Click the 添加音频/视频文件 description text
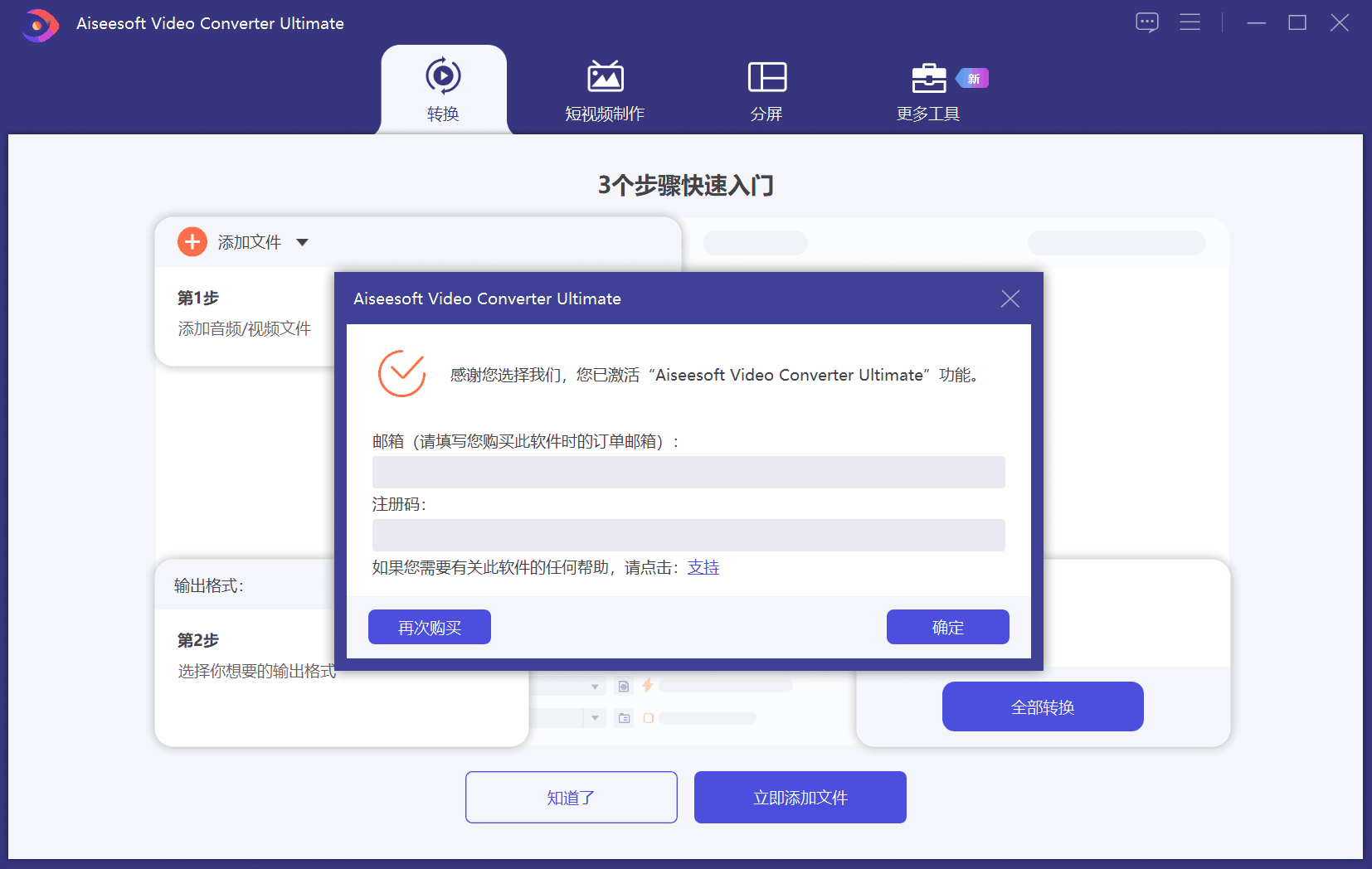 click(x=245, y=328)
